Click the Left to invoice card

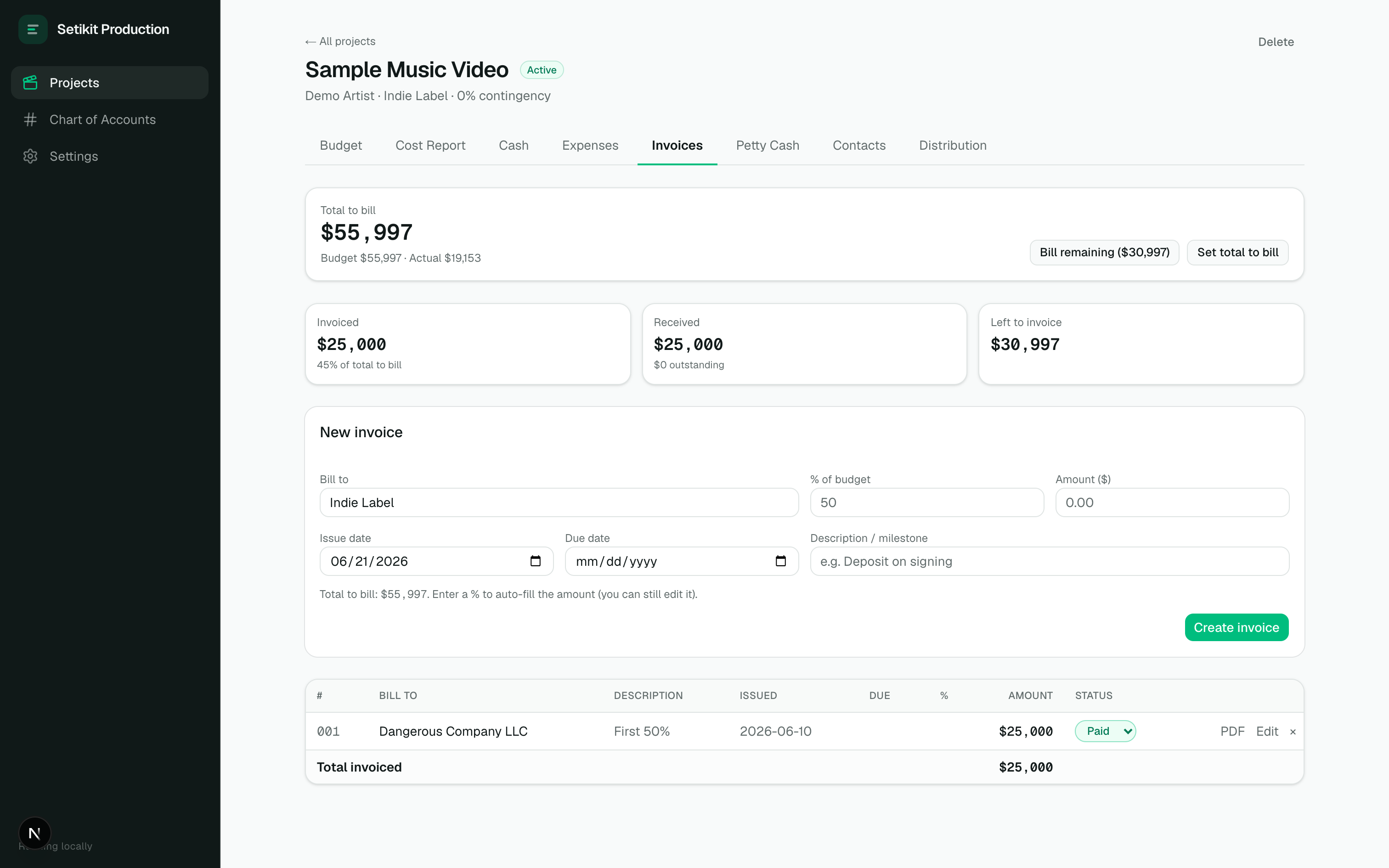point(1141,344)
